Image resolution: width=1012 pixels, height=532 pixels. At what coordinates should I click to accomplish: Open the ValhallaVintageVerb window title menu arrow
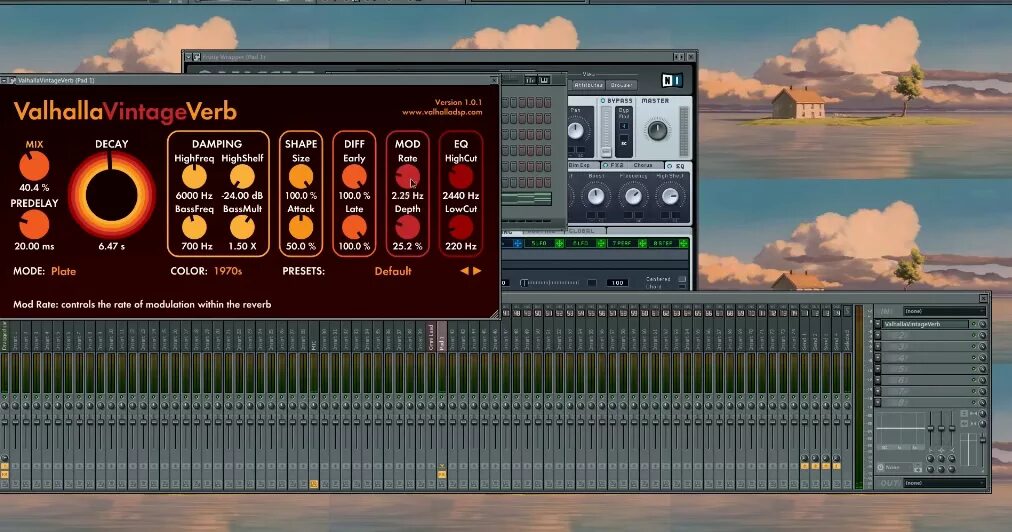(5, 80)
